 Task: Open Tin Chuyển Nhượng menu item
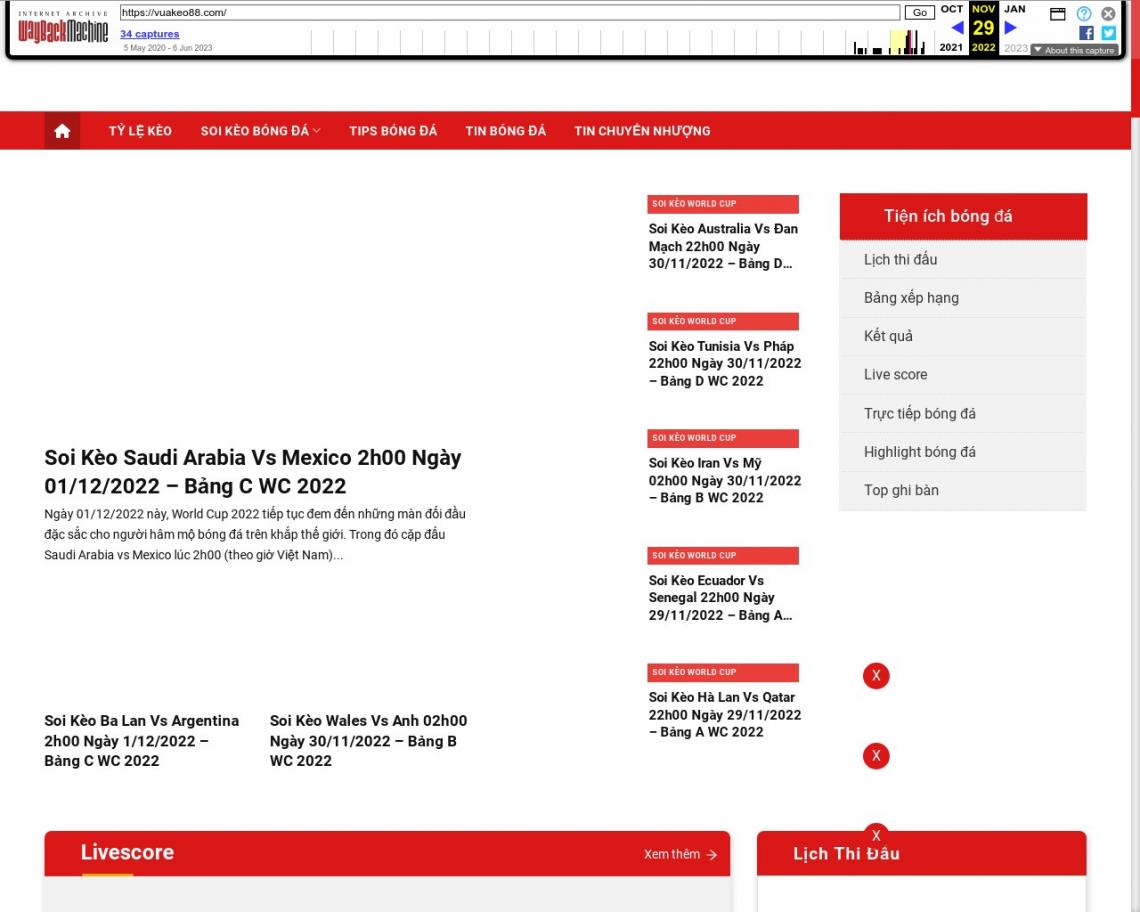642,131
